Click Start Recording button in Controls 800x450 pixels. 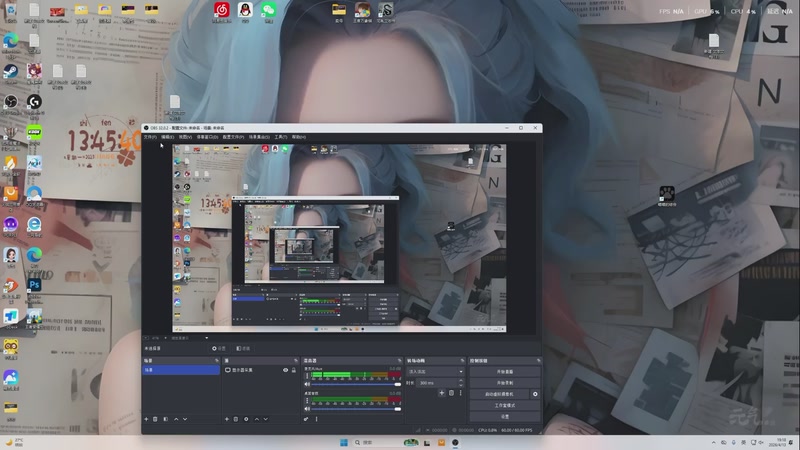(x=505, y=383)
